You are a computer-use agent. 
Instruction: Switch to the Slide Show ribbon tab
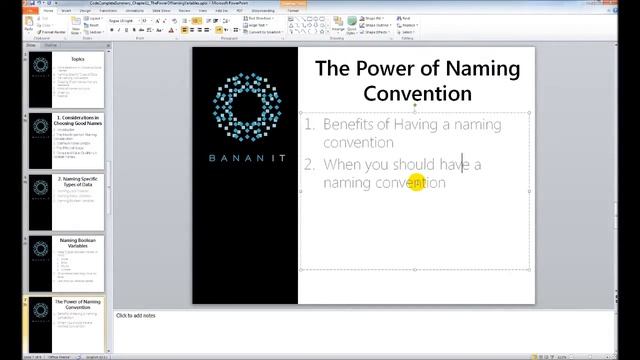pos(161,11)
